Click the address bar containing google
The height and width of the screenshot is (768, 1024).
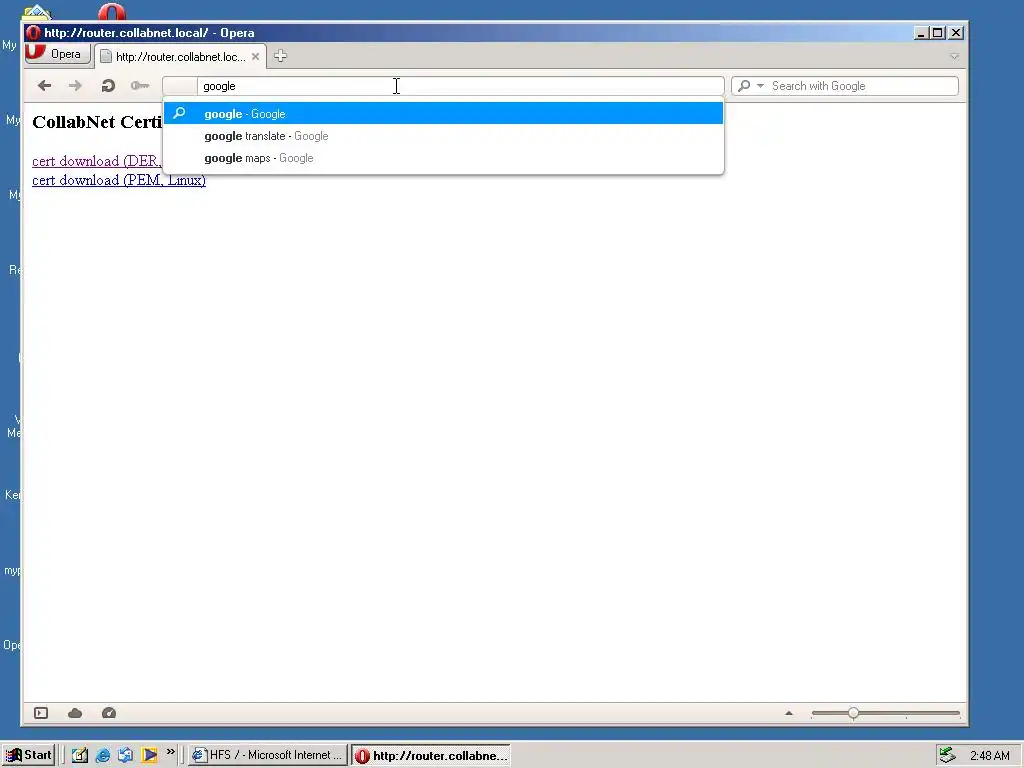(443, 86)
